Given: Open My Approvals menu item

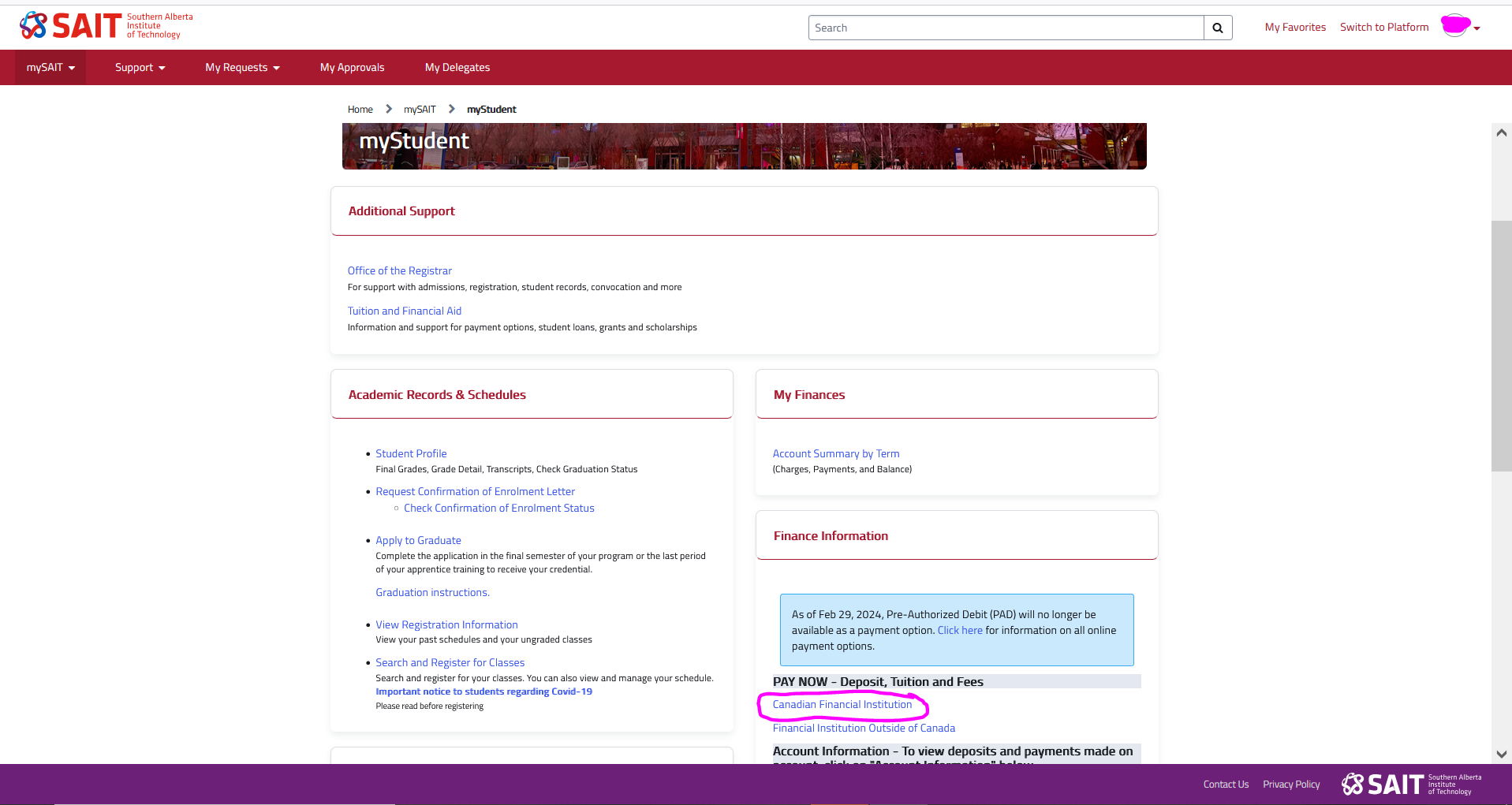Looking at the screenshot, I should pyautogui.click(x=353, y=68).
